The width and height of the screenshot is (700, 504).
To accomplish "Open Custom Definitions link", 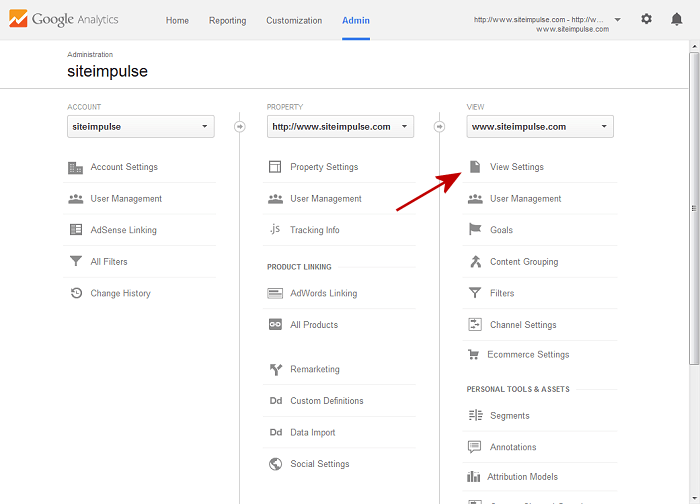I will click(327, 401).
